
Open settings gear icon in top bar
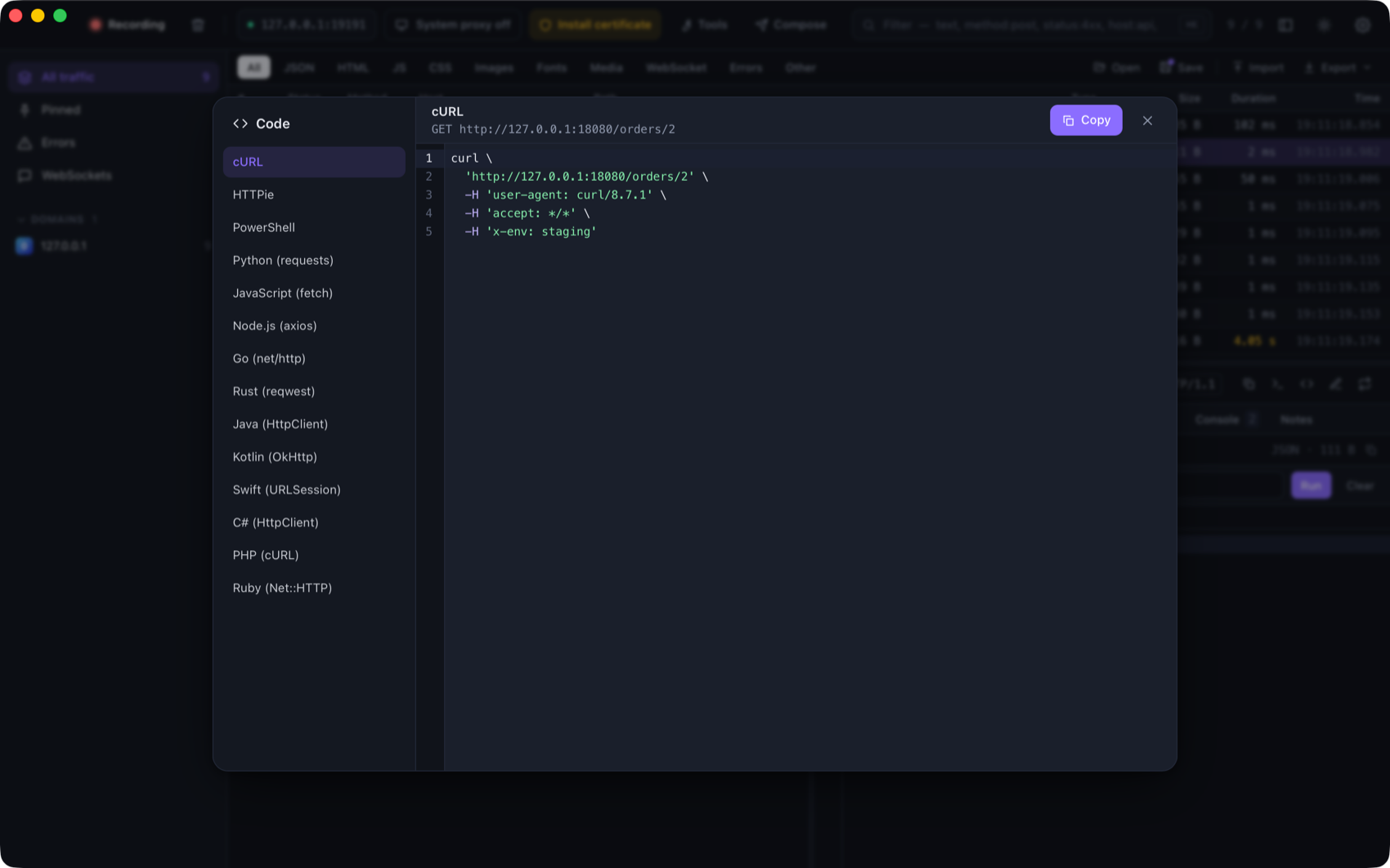click(1362, 25)
